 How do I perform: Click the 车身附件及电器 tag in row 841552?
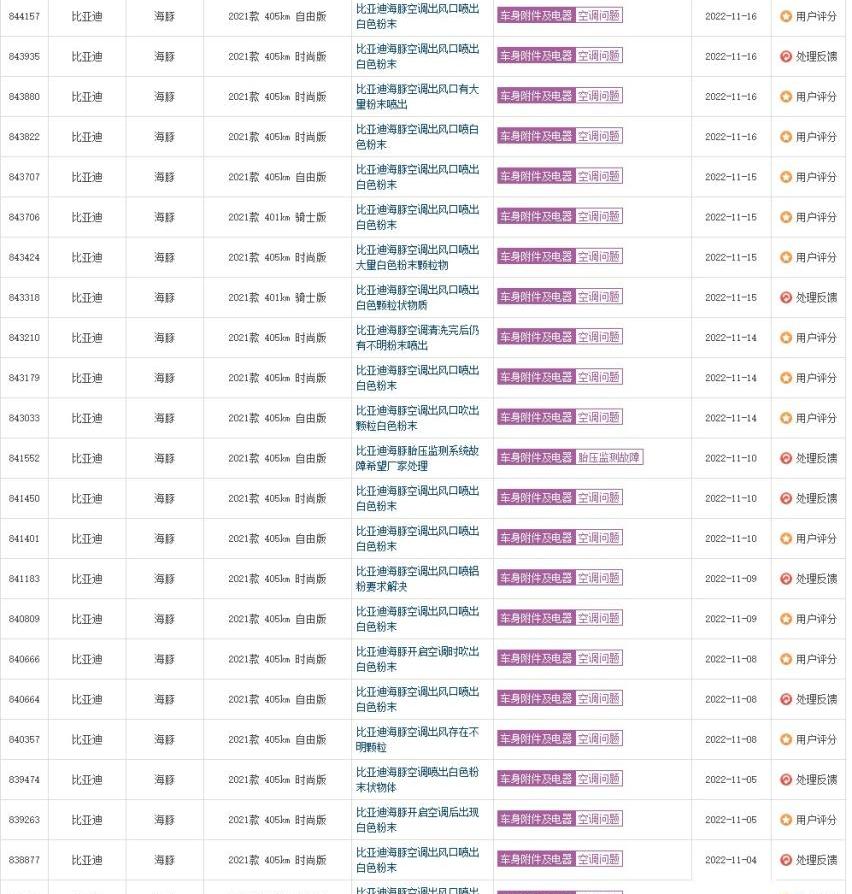click(x=536, y=457)
